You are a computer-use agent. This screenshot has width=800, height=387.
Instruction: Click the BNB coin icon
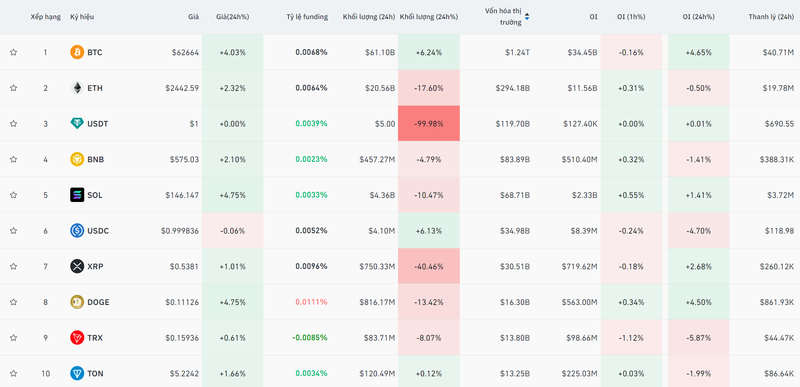pos(77,159)
